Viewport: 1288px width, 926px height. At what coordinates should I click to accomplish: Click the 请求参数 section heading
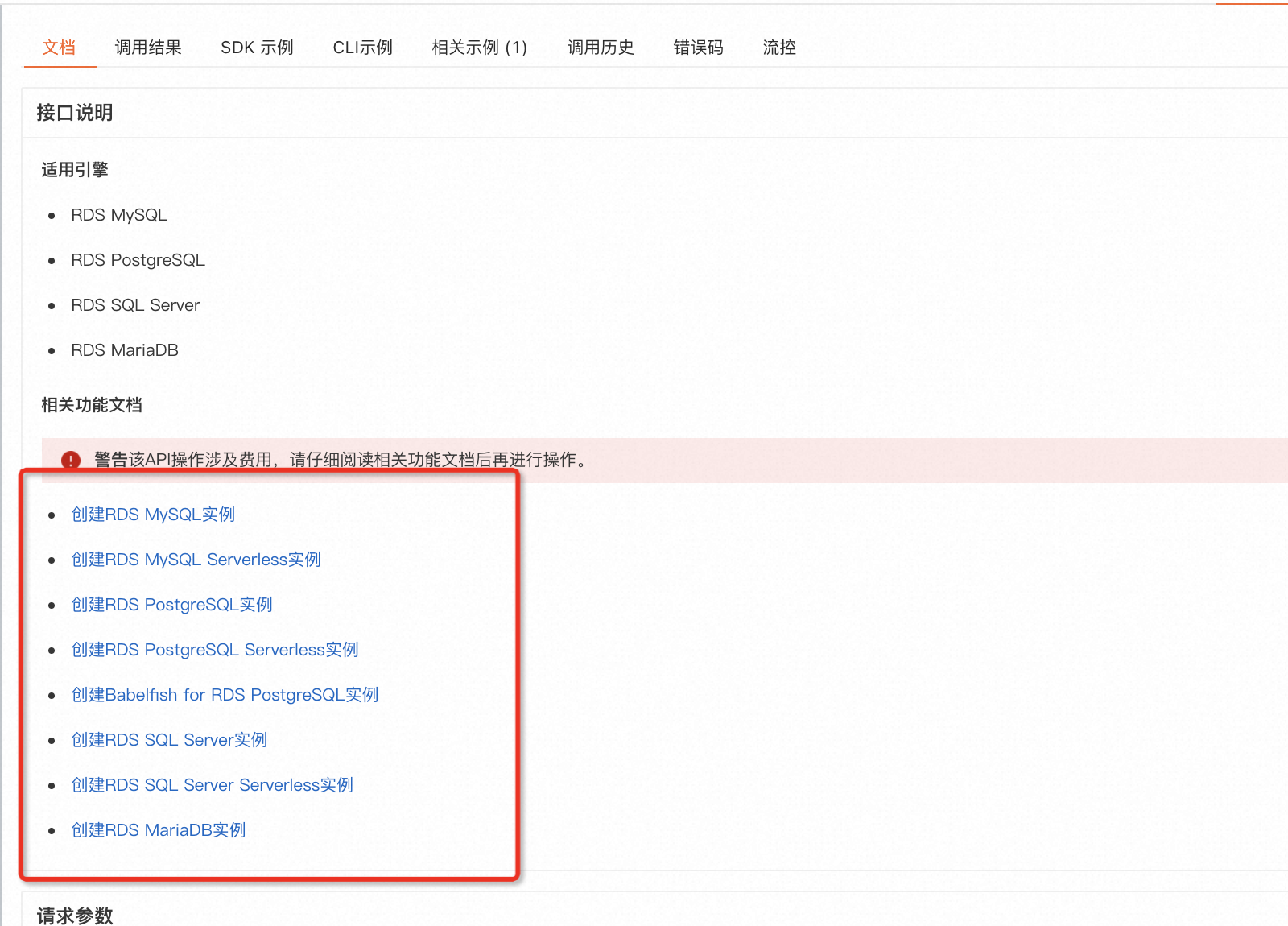point(75,916)
